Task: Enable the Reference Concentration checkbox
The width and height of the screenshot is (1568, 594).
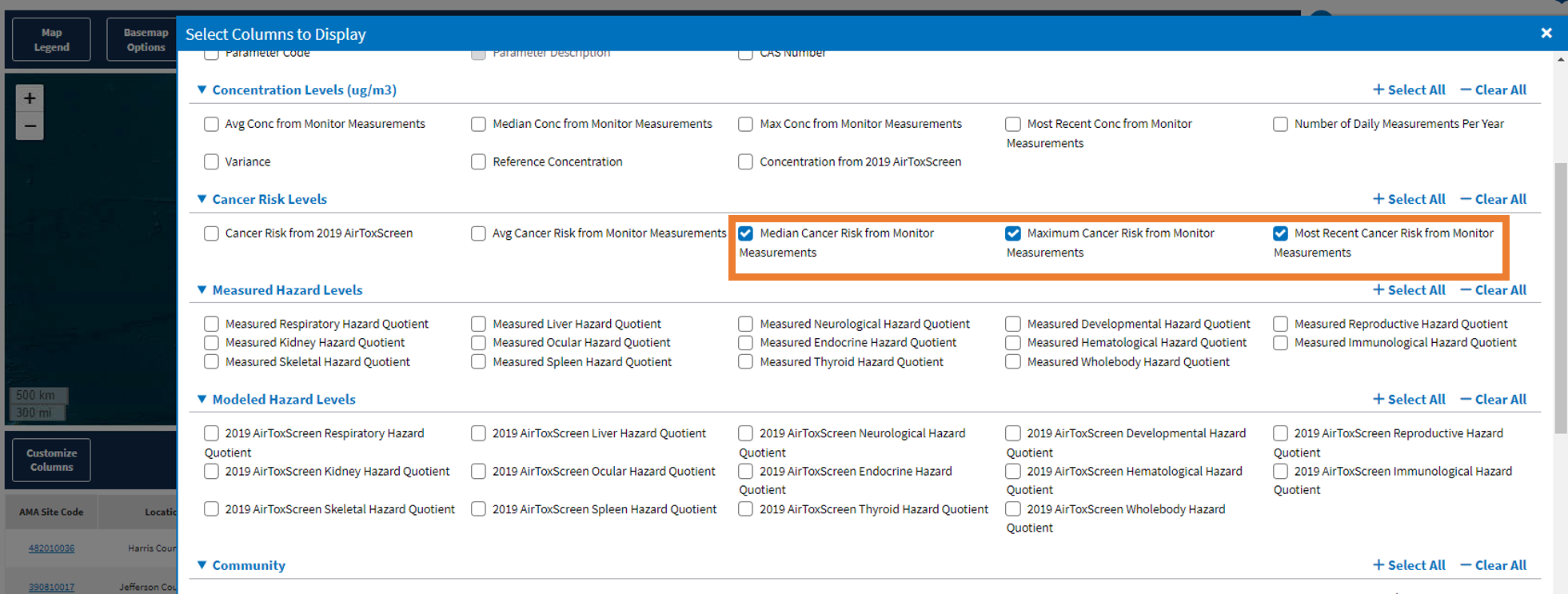Action: click(478, 161)
